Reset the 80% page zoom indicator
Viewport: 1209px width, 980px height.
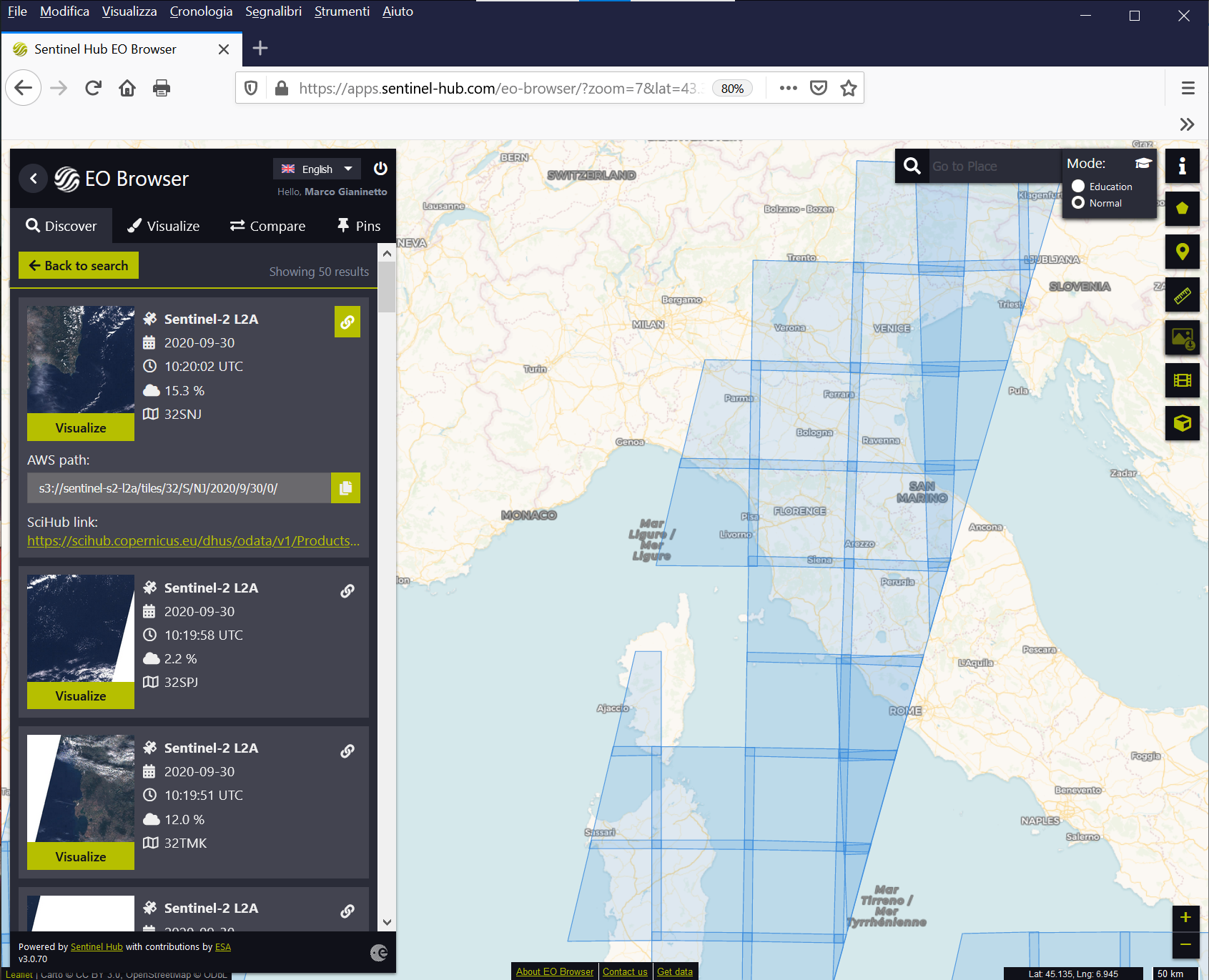[x=732, y=88]
